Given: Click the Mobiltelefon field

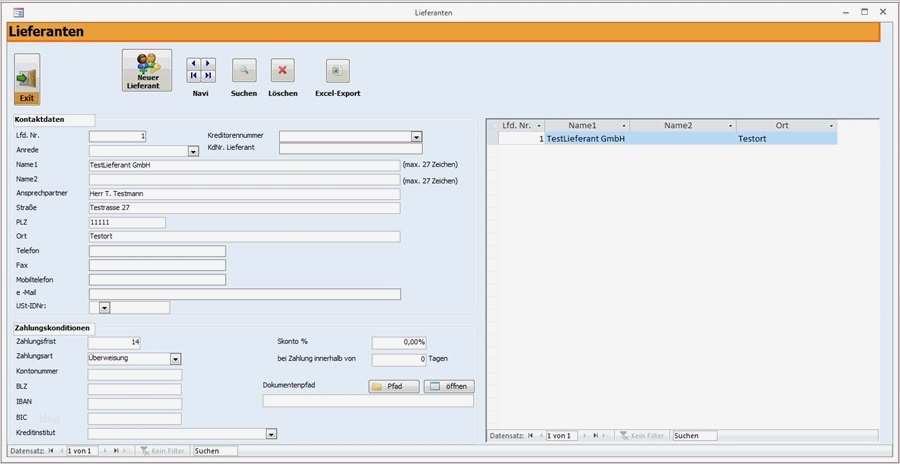Looking at the screenshot, I should [157, 280].
